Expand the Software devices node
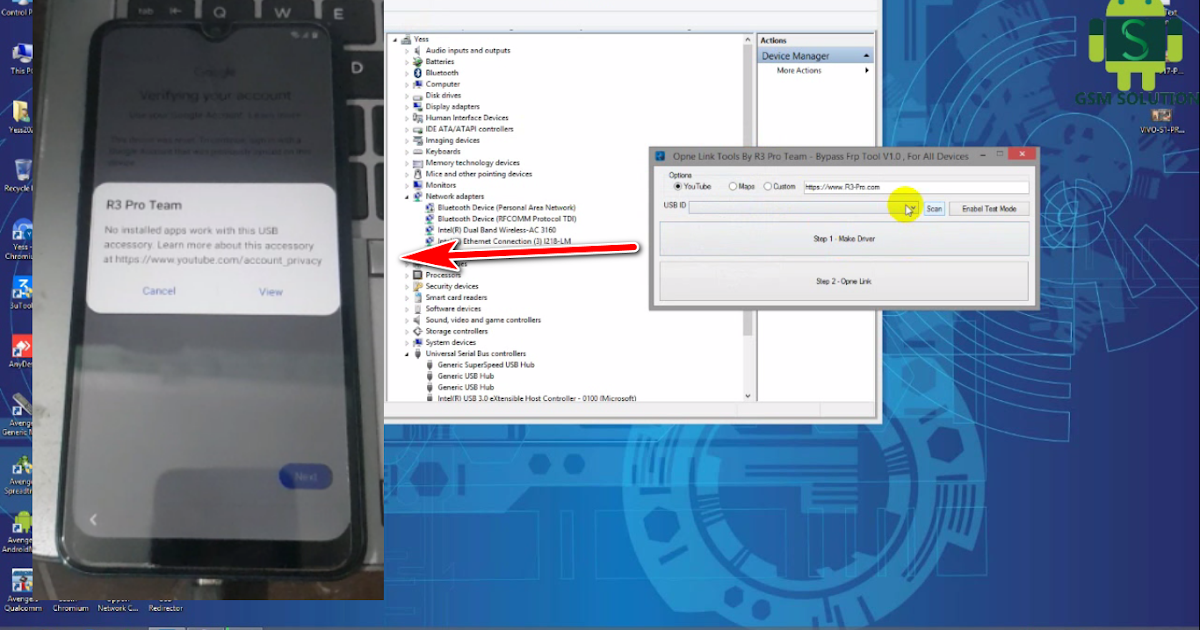Viewport: 1200px width, 630px height. click(407, 309)
